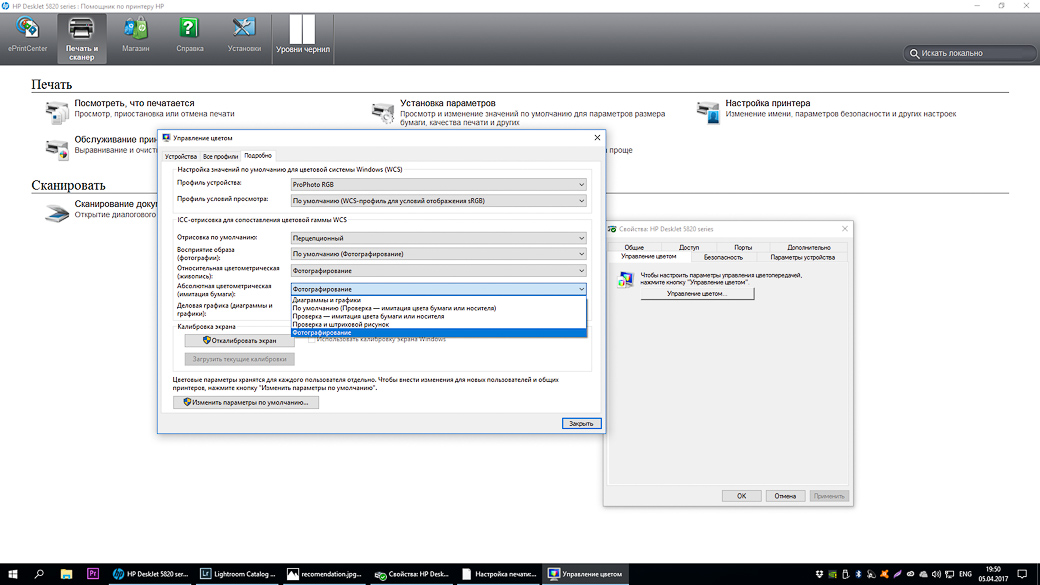Click the Применить button in Свойства window
This screenshot has width=1040, height=585.
click(829, 496)
